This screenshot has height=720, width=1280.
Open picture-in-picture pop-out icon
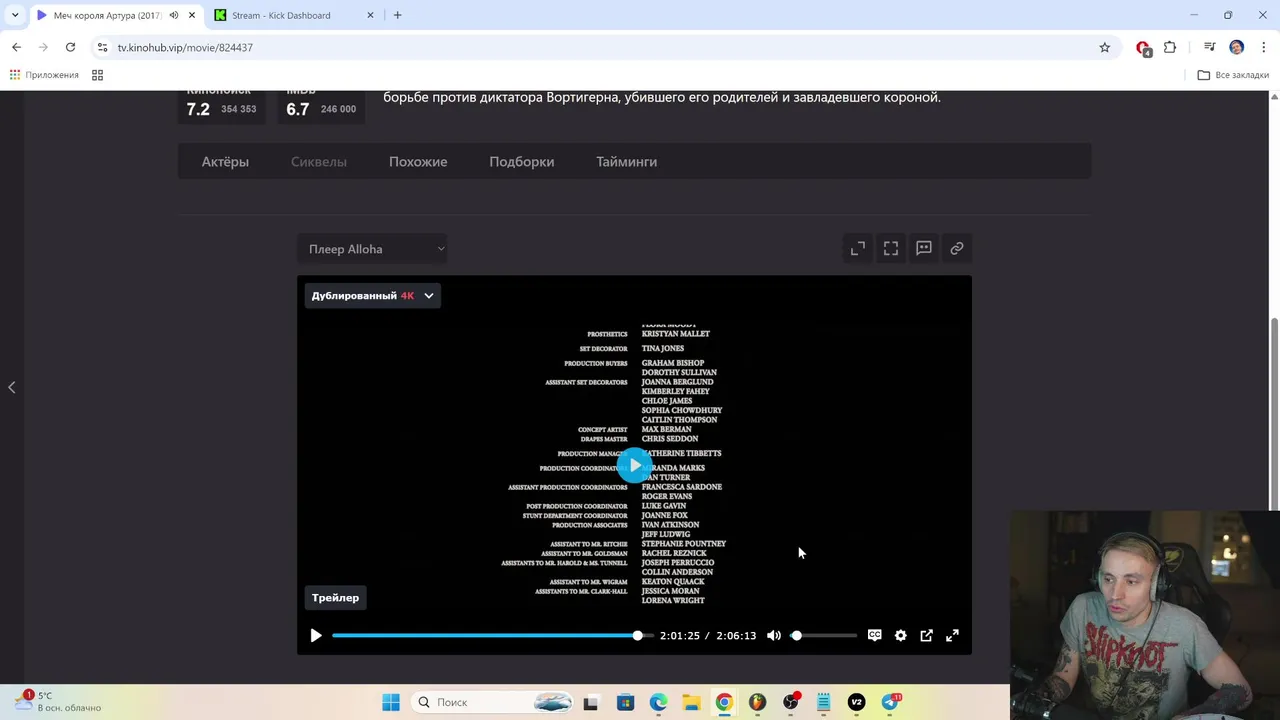pyautogui.click(x=927, y=635)
